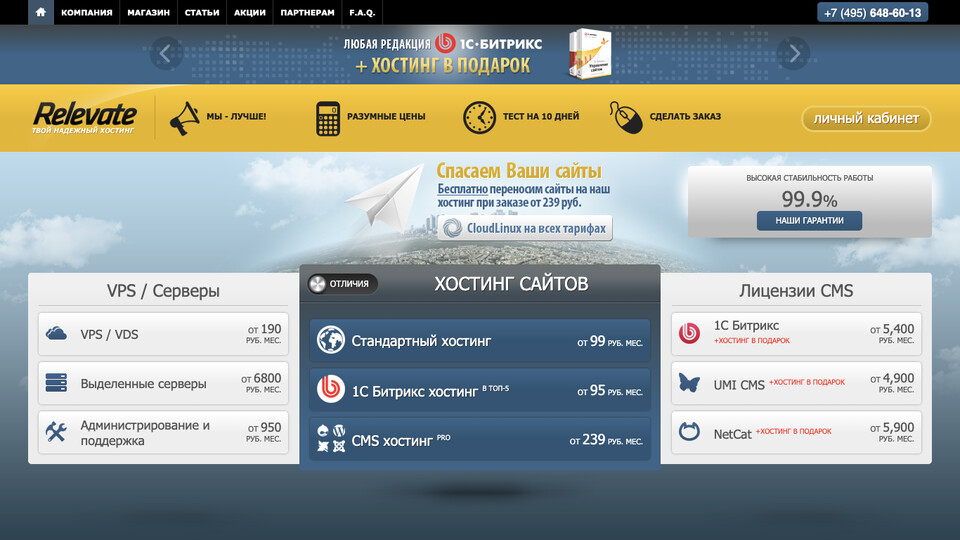This screenshot has width=960, height=540.
Task: Click the globe icon for Стандартный хостинг
Action: click(x=331, y=341)
